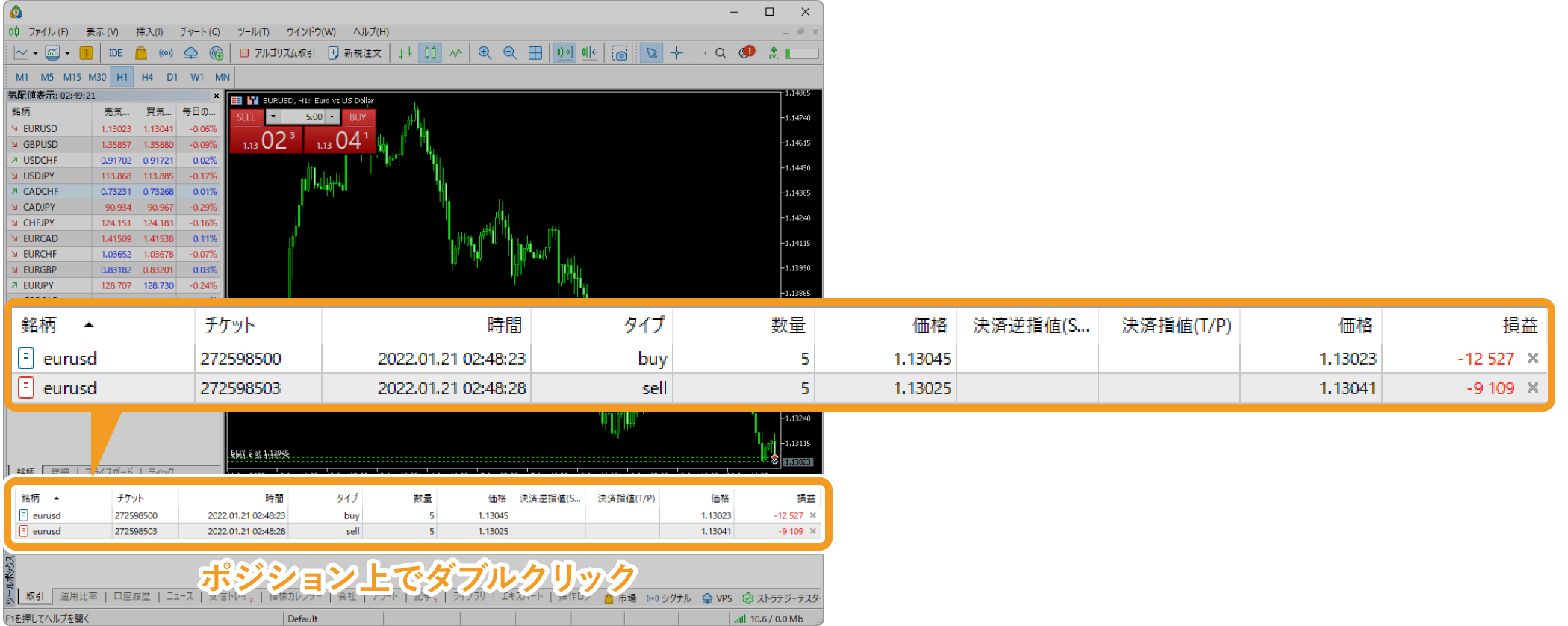Select USDJPY row in market watch

pyautogui.click(x=113, y=176)
